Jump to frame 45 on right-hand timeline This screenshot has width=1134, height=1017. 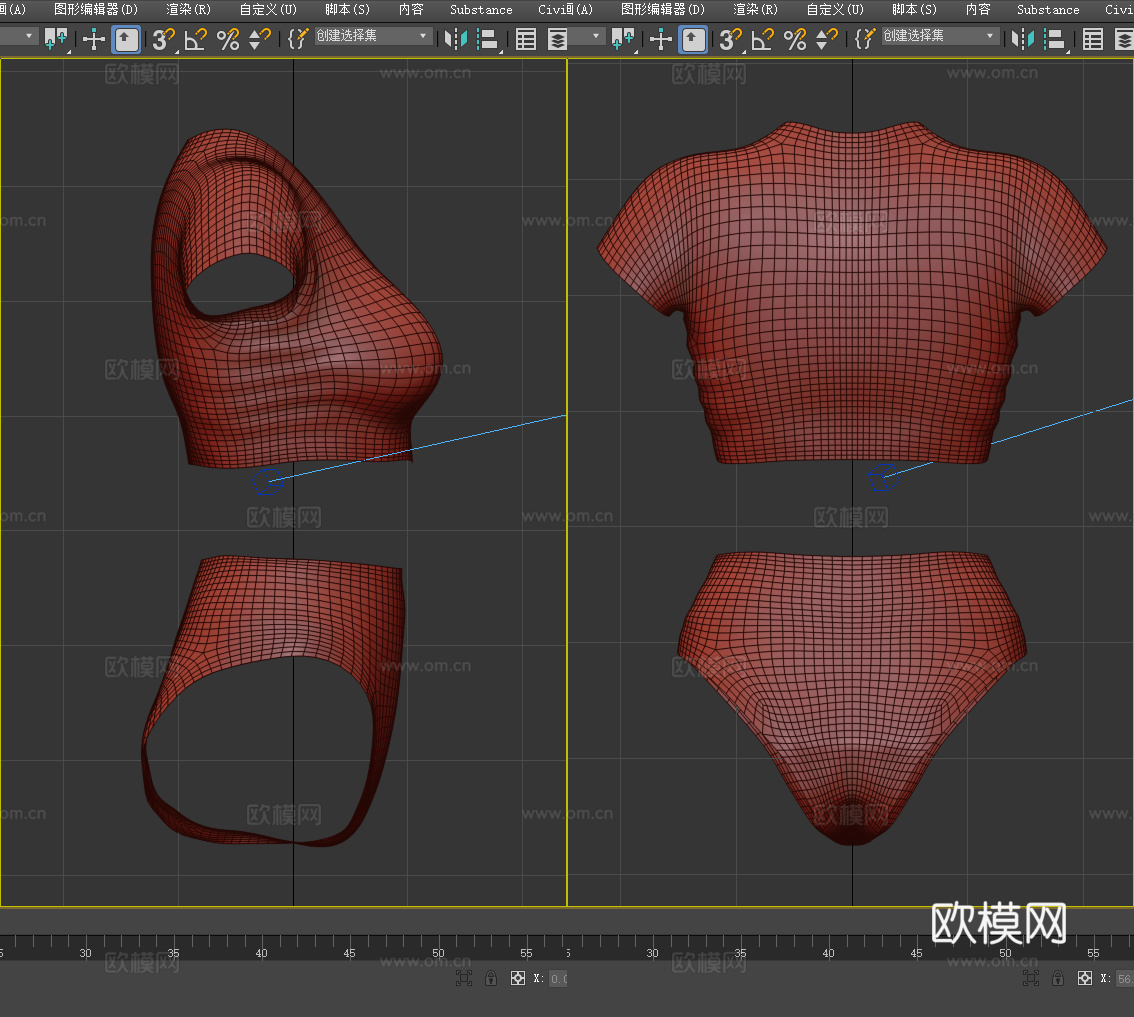(x=916, y=953)
